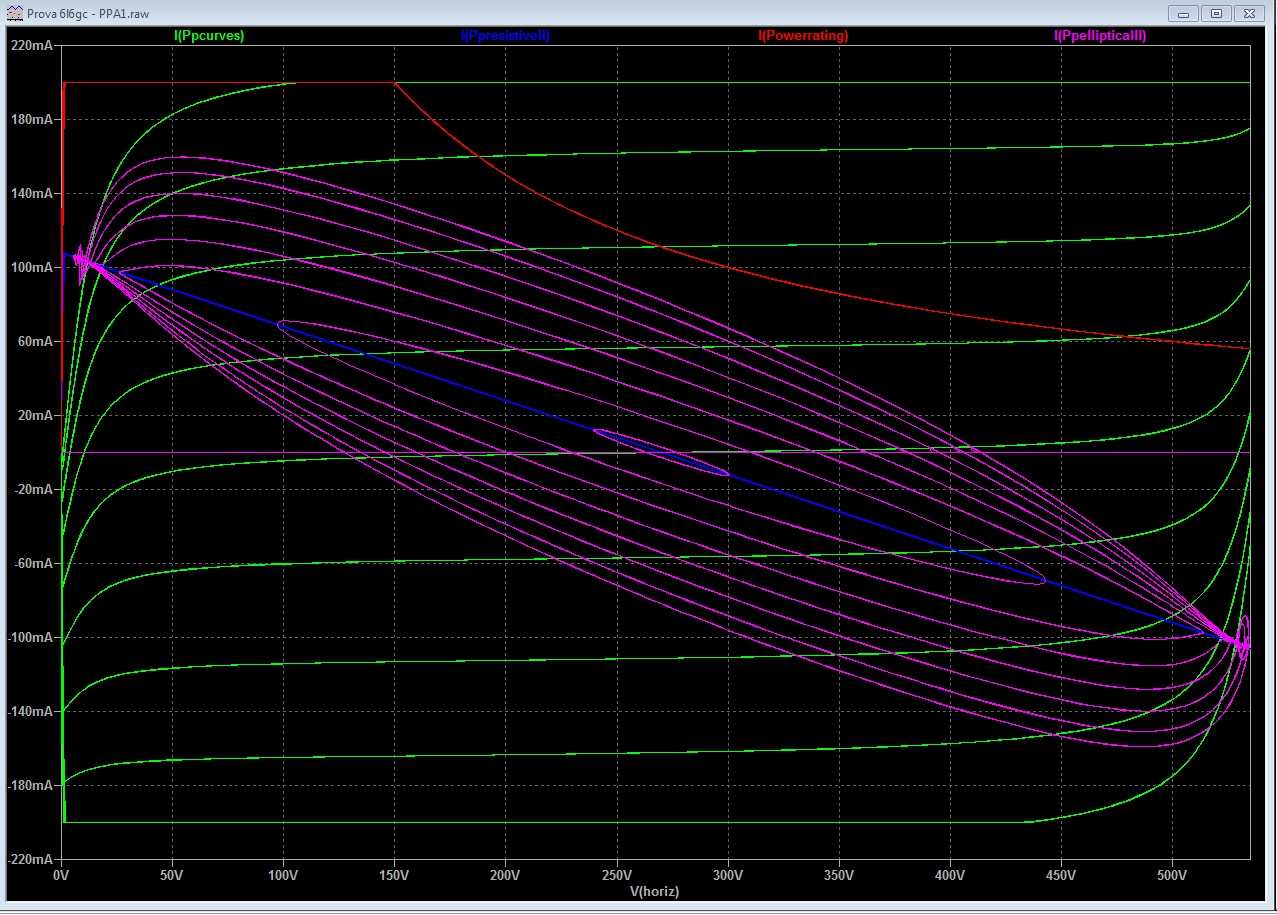Image resolution: width=1277 pixels, height=915 pixels.
Task: Click the 100mA label on vertical axis
Action: pos(32,268)
